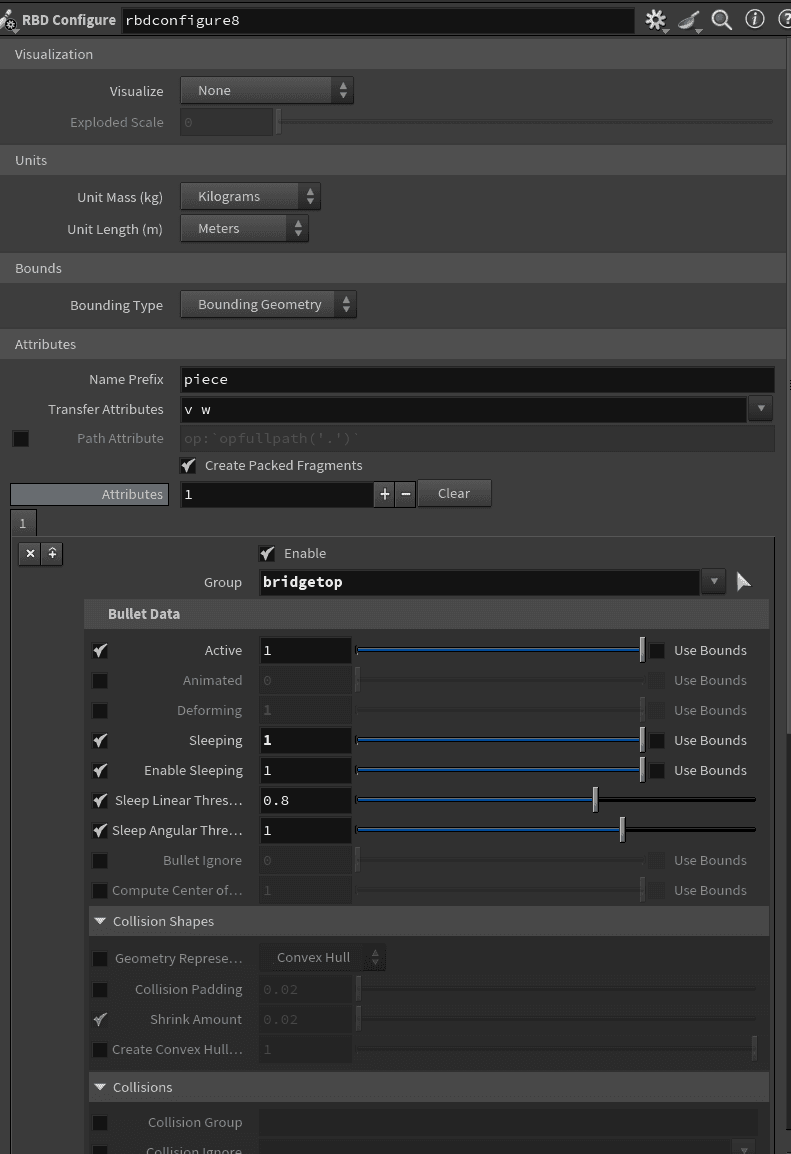791x1154 pixels.
Task: Enable the Animated checkbox
Action: (x=99, y=680)
